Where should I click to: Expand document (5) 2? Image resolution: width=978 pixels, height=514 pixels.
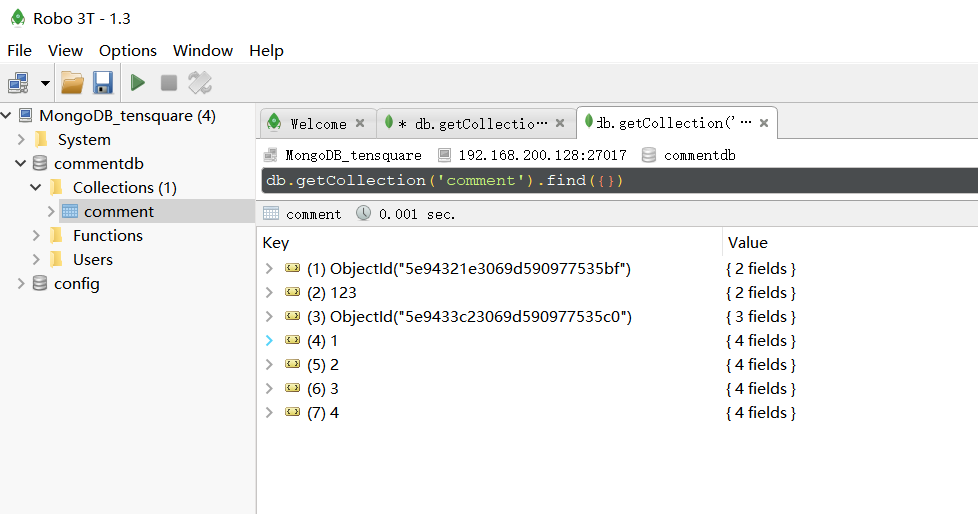[269, 364]
